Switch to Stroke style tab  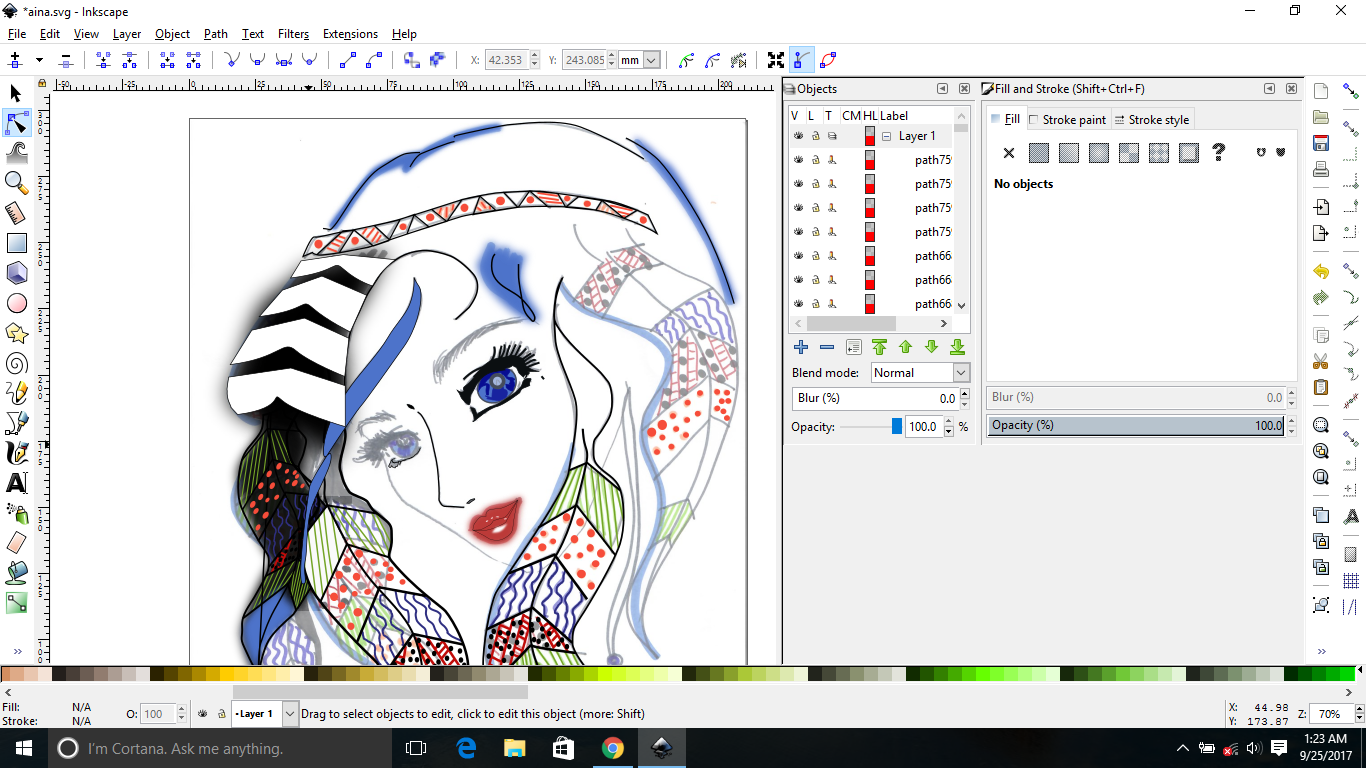(x=1151, y=120)
